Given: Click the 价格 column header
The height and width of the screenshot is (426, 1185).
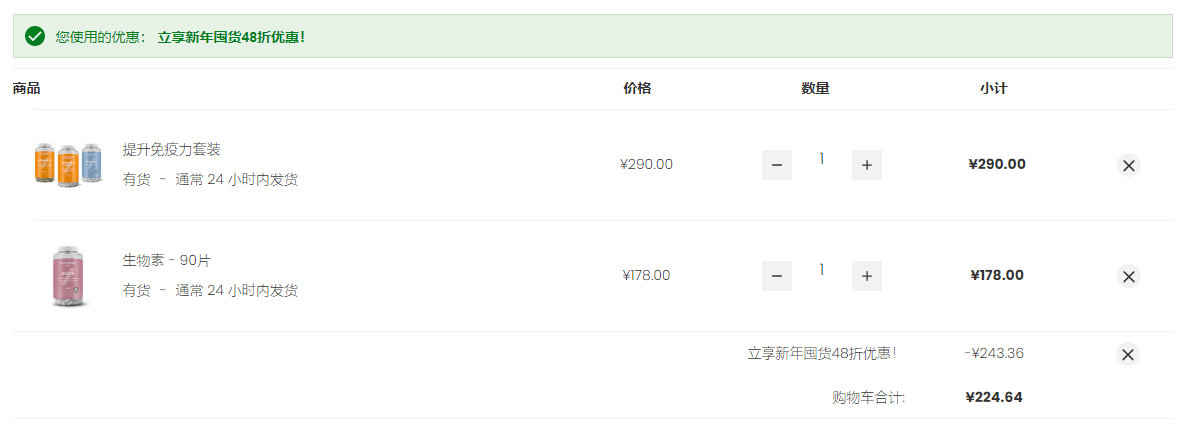Looking at the screenshot, I should (637, 88).
